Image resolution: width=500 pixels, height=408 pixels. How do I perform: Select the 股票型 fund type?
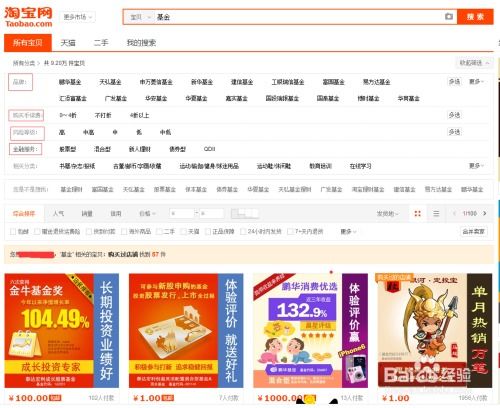[68, 149]
